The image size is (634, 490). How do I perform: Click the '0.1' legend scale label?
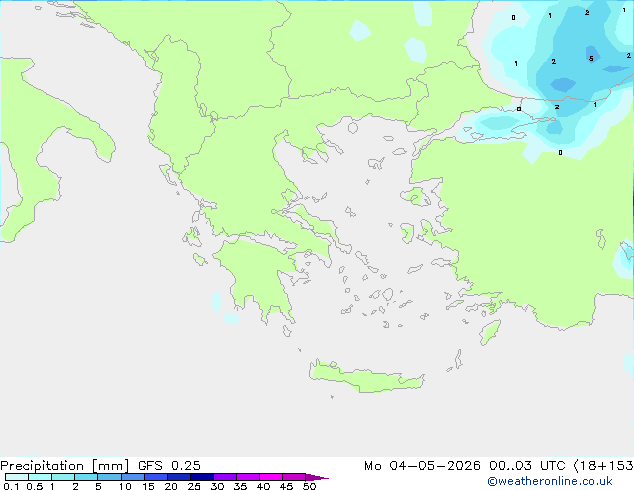tap(11, 486)
